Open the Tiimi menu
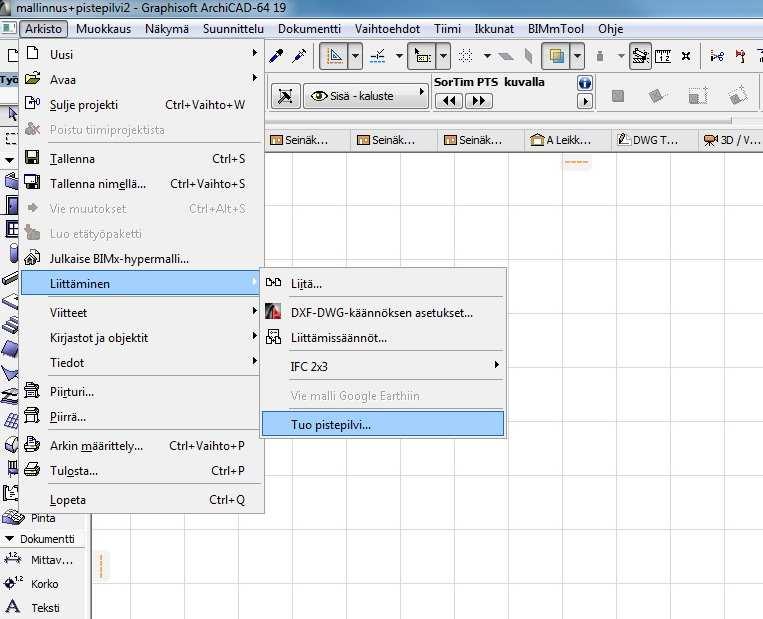The height and width of the screenshot is (619, 763). pyautogui.click(x=447, y=29)
